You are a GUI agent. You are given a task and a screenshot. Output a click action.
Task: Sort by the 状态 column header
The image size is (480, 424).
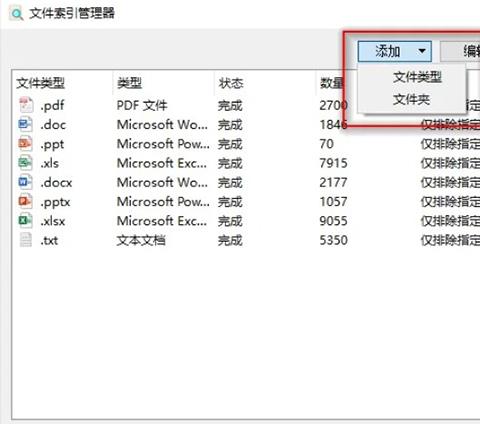point(231,83)
